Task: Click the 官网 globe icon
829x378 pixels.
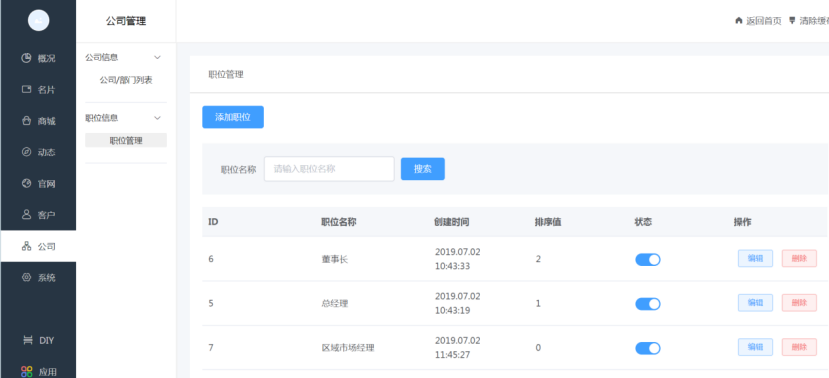Action: coord(26,183)
